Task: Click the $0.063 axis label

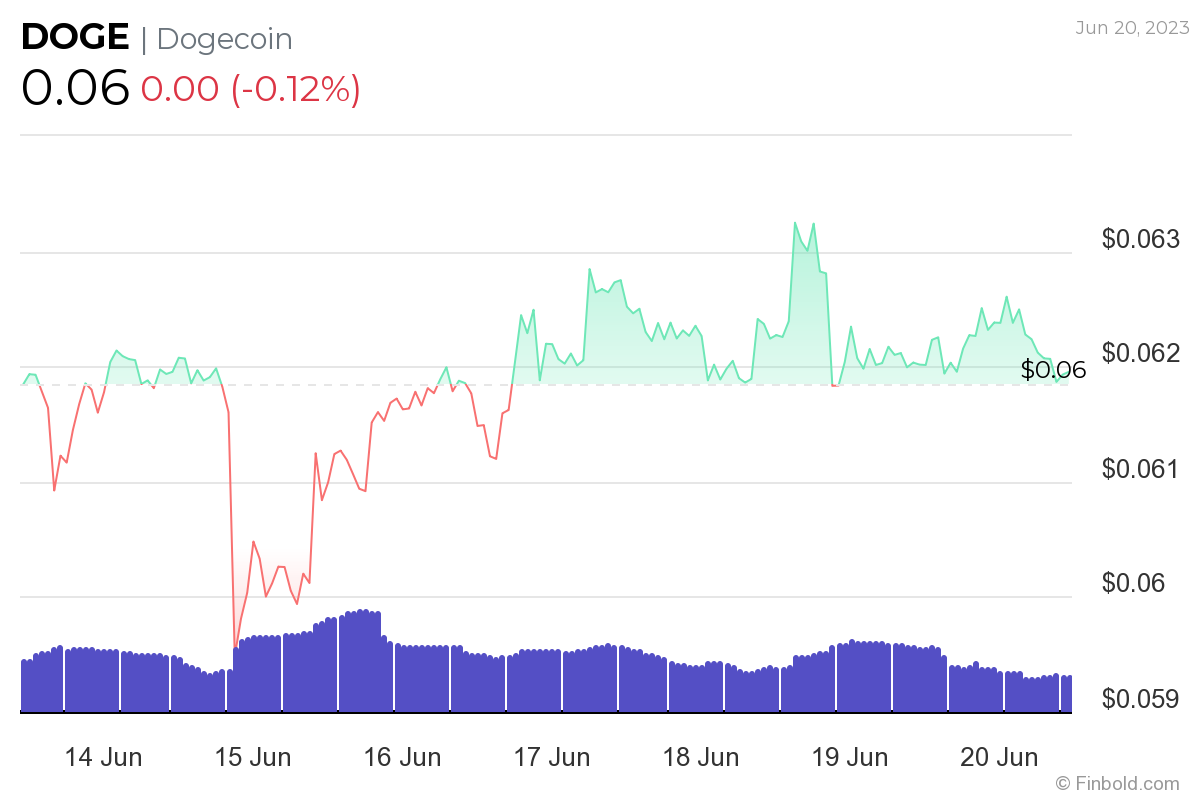Action: coord(1141,239)
